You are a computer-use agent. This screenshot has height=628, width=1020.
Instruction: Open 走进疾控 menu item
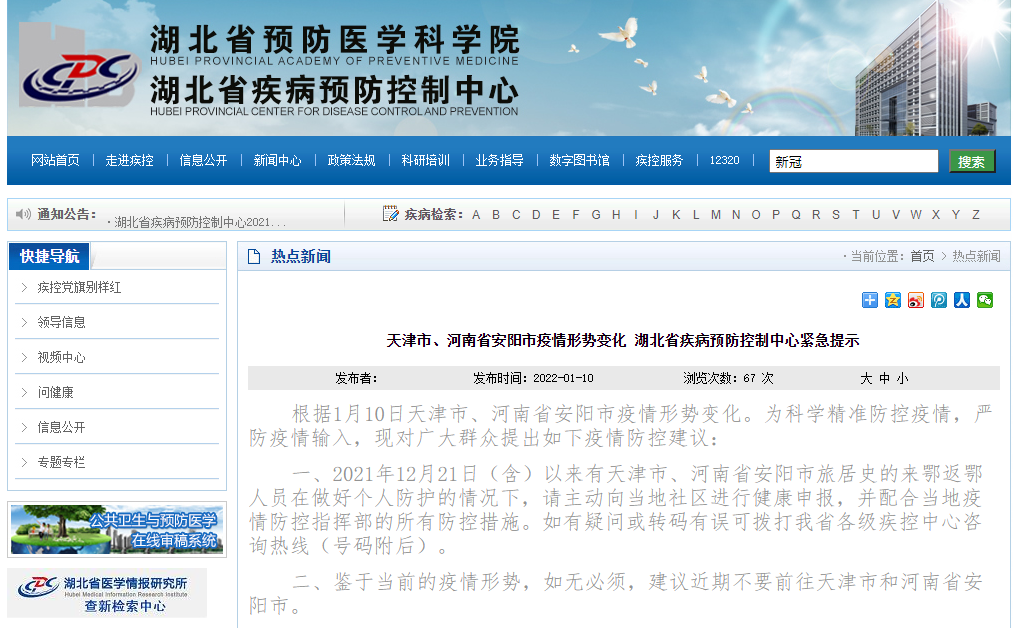(x=129, y=160)
